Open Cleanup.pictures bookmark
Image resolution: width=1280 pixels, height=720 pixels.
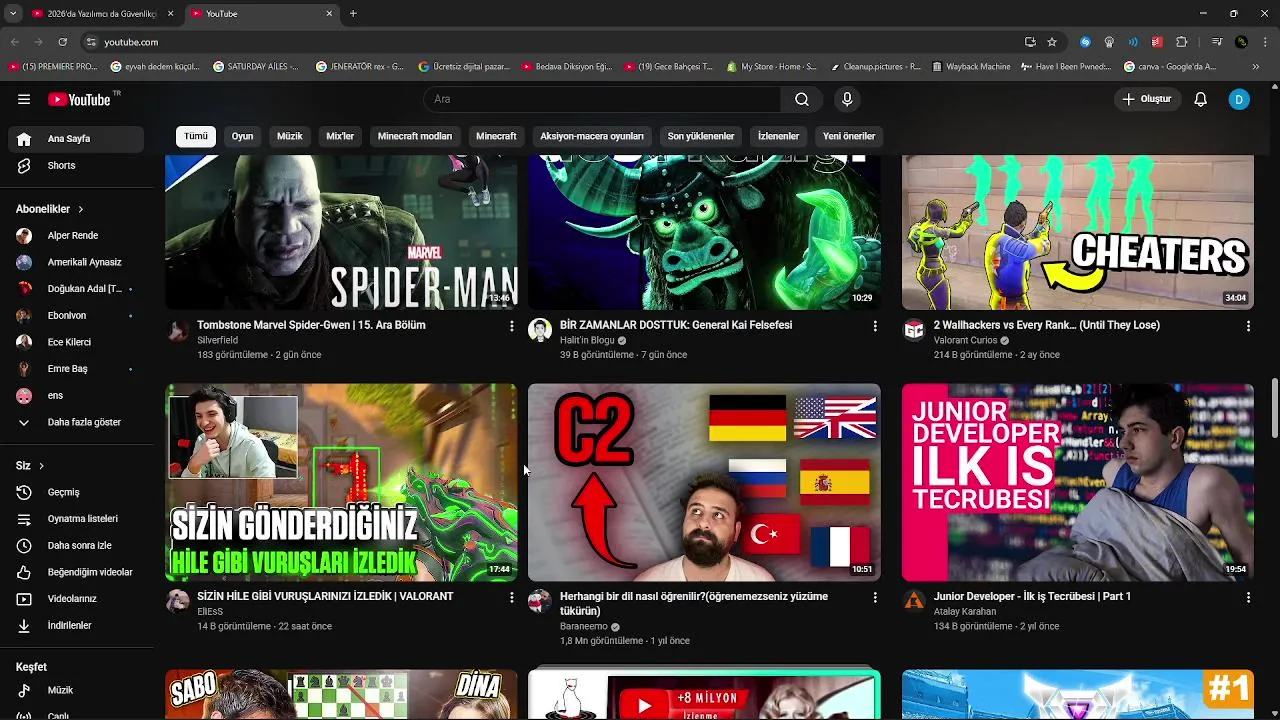point(875,67)
